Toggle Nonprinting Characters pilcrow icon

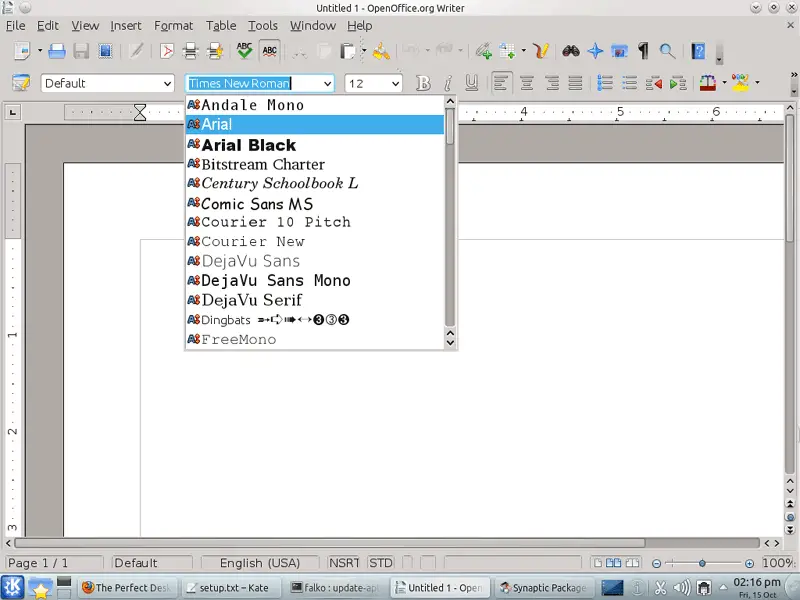tap(643, 51)
